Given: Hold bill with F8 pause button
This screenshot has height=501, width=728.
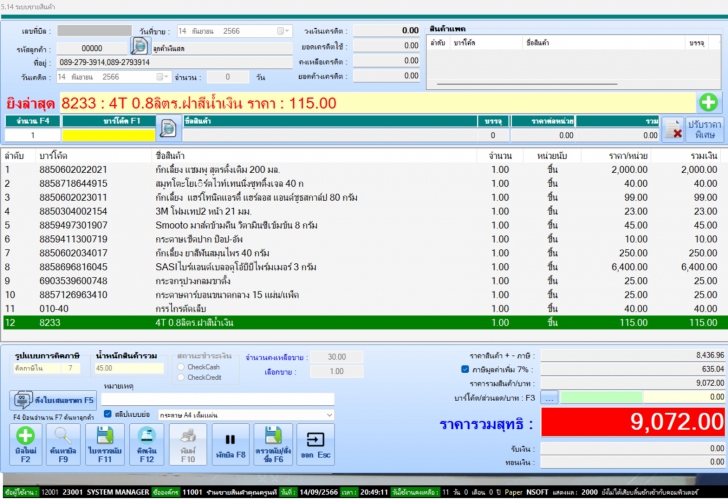Looking at the screenshot, I should pyautogui.click(x=230, y=445).
